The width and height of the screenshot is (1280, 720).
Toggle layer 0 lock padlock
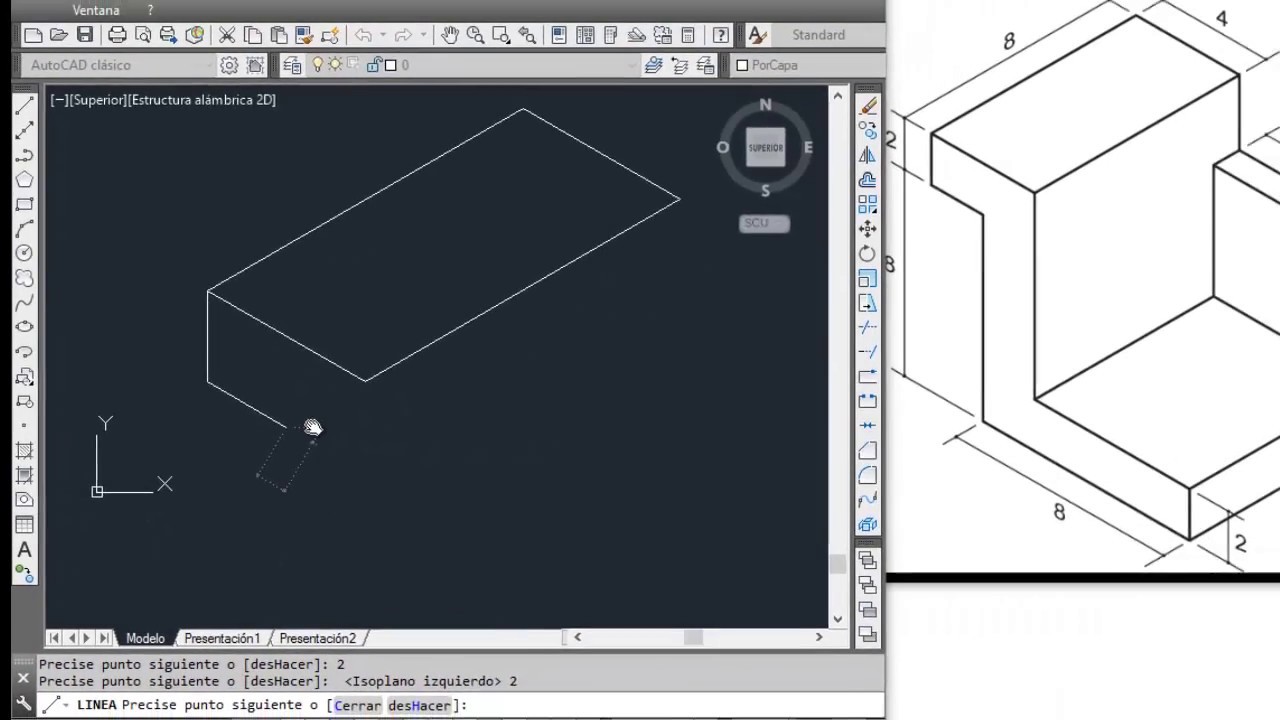[374, 65]
